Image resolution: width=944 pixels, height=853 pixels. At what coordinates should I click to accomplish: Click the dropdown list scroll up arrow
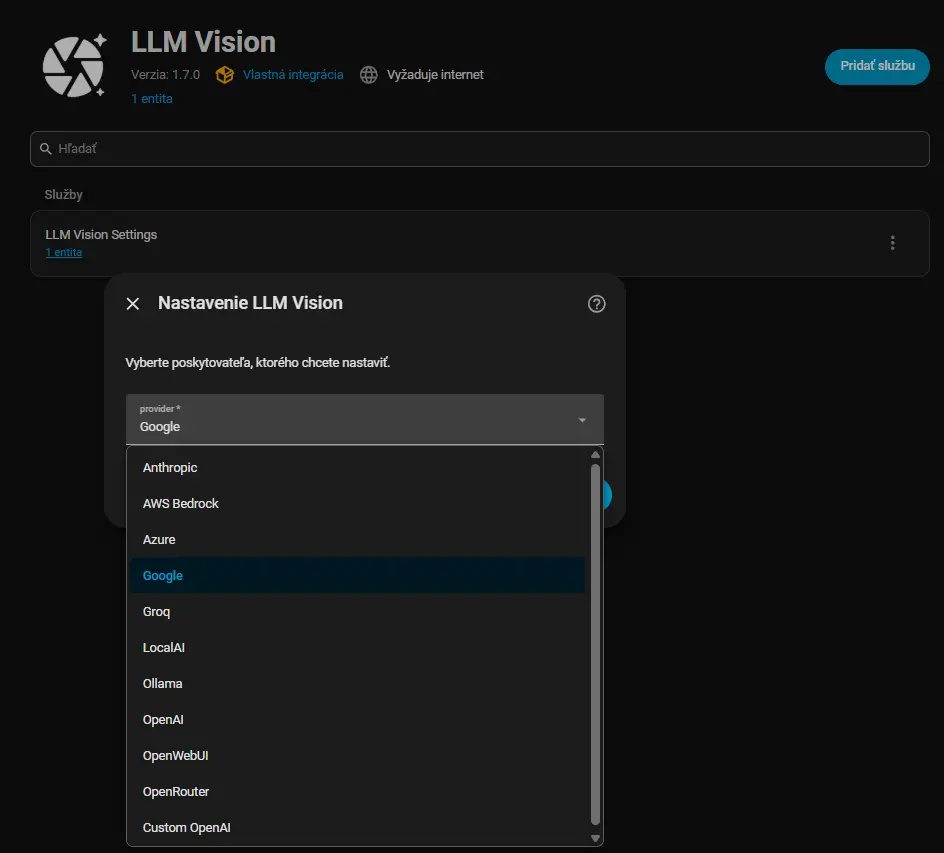tap(595, 454)
